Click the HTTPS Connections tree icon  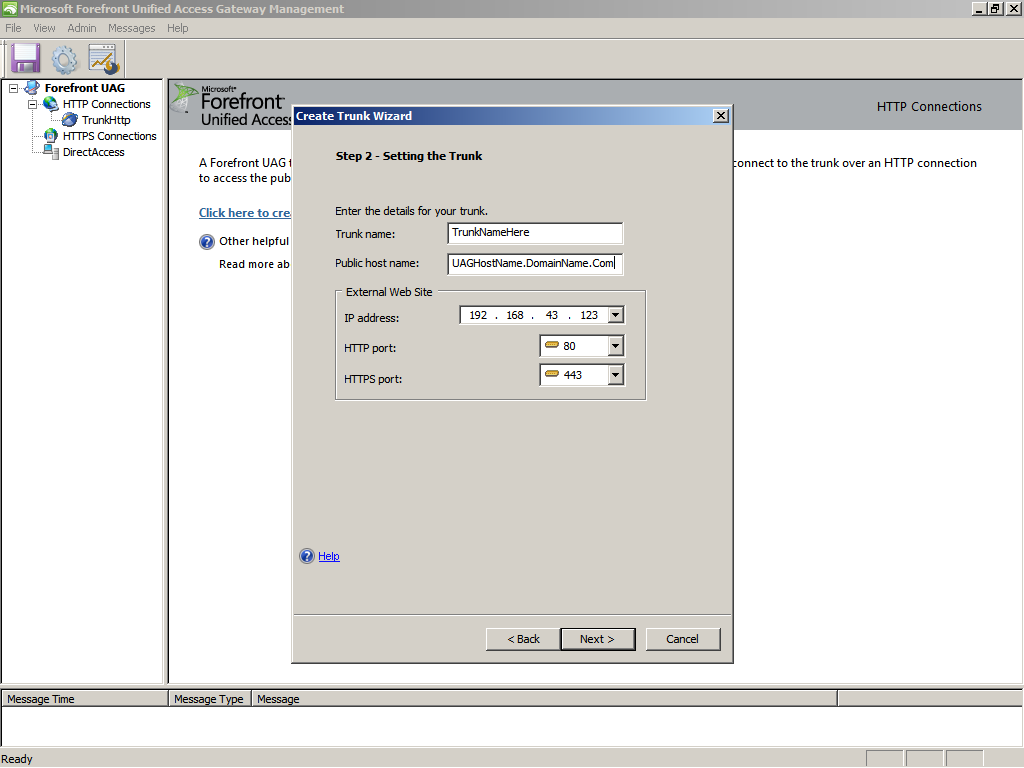pos(51,136)
